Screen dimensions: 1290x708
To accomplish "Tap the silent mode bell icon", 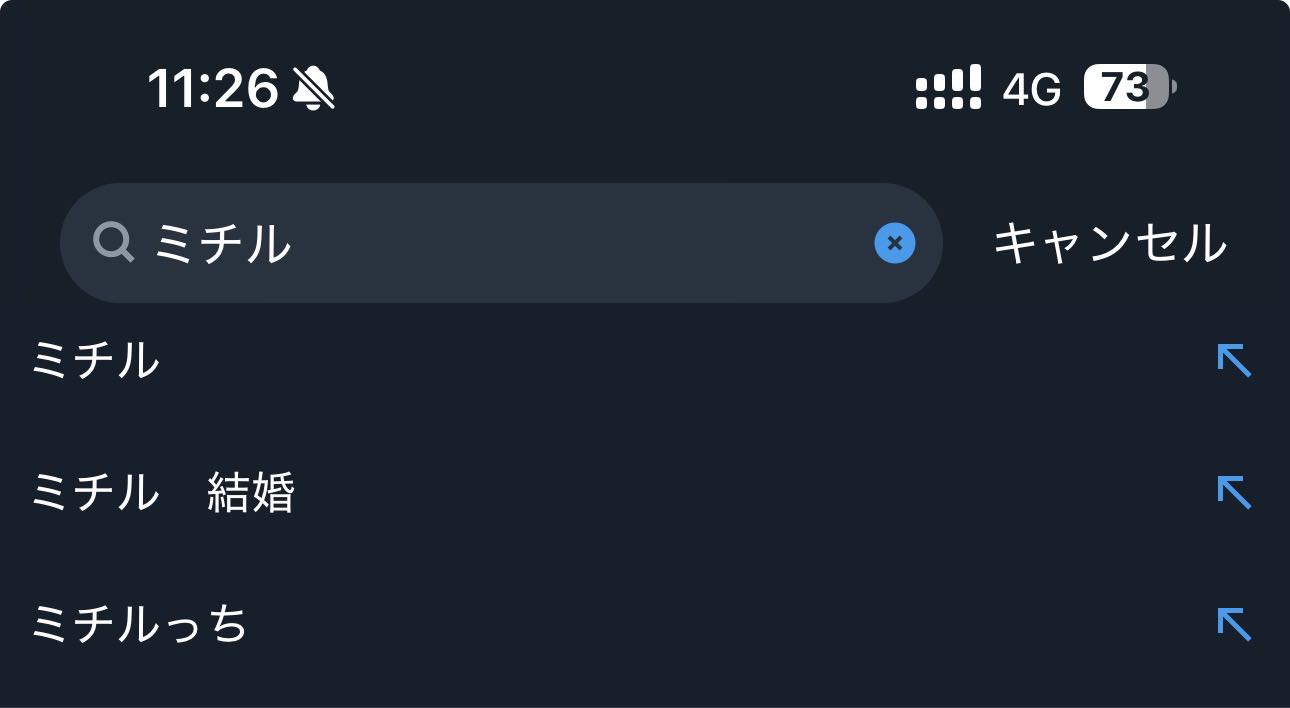I will (x=314, y=89).
